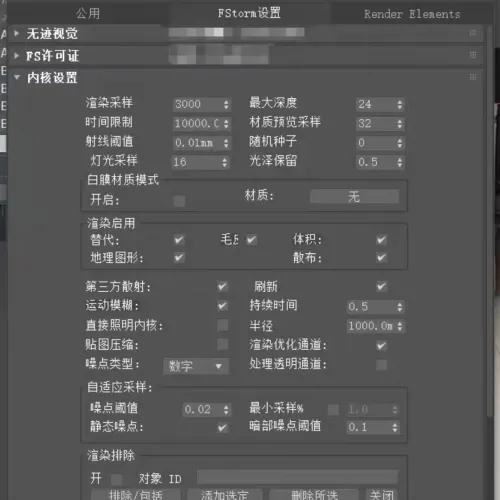Toggle the 运动模糊 checkbox
The image size is (500, 500).
pyautogui.click(x=222, y=306)
